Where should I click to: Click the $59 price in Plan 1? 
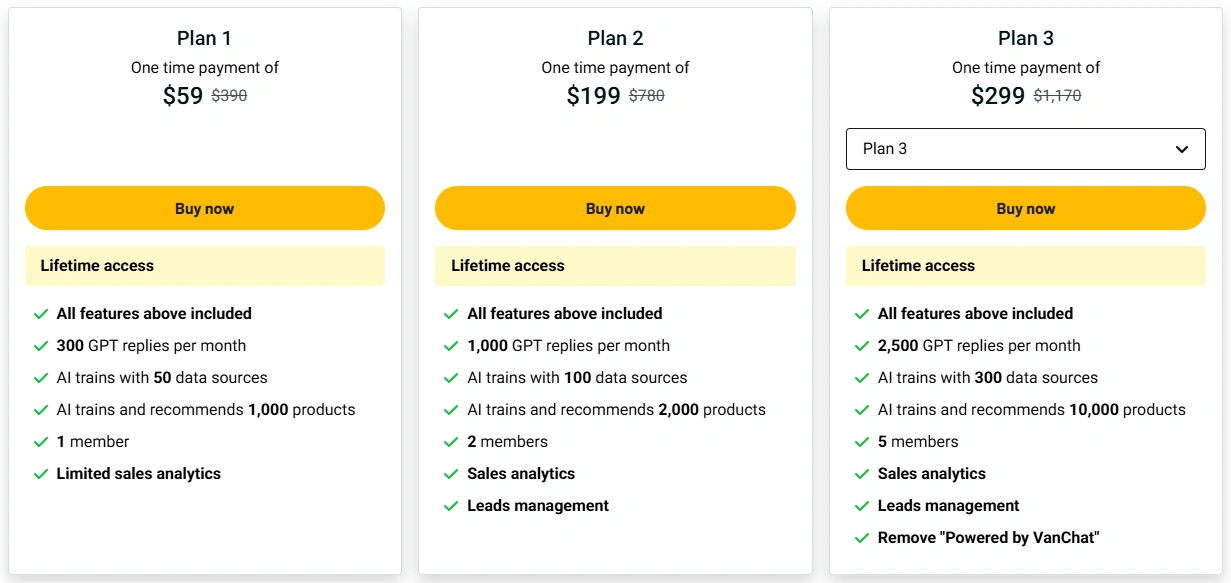(x=183, y=96)
